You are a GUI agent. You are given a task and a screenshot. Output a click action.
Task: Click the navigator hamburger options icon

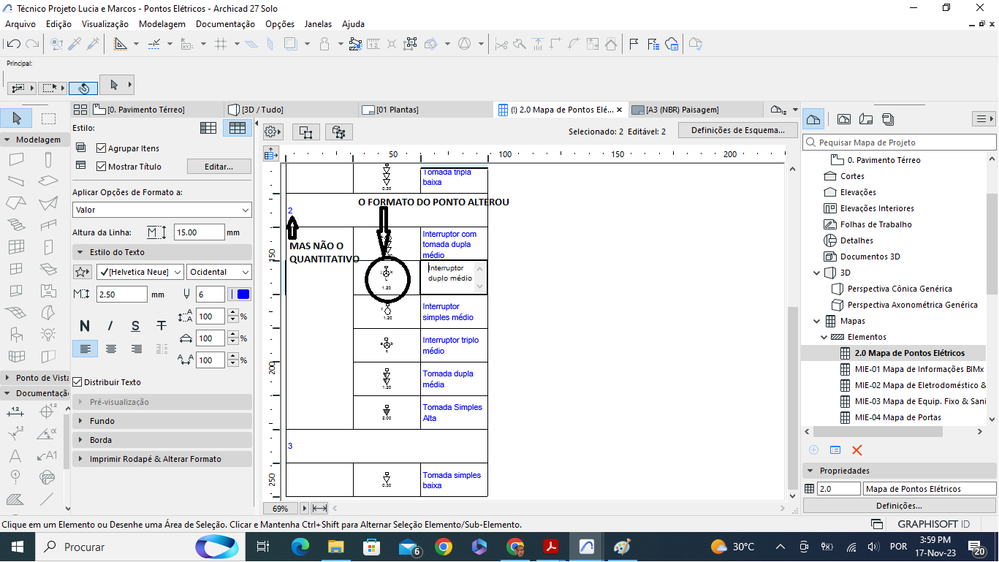(983, 119)
